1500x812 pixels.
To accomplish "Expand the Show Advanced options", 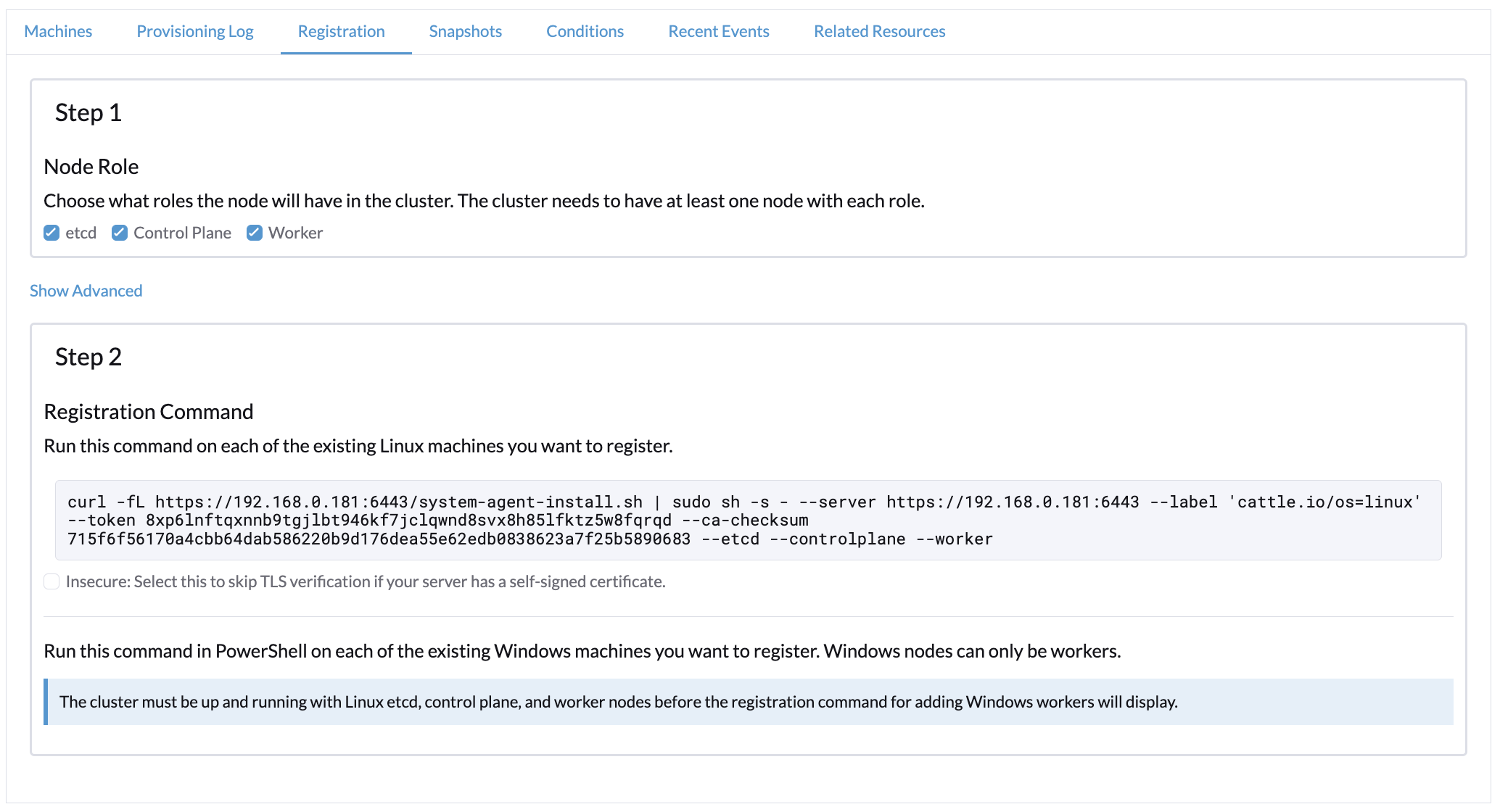I will pos(86,291).
